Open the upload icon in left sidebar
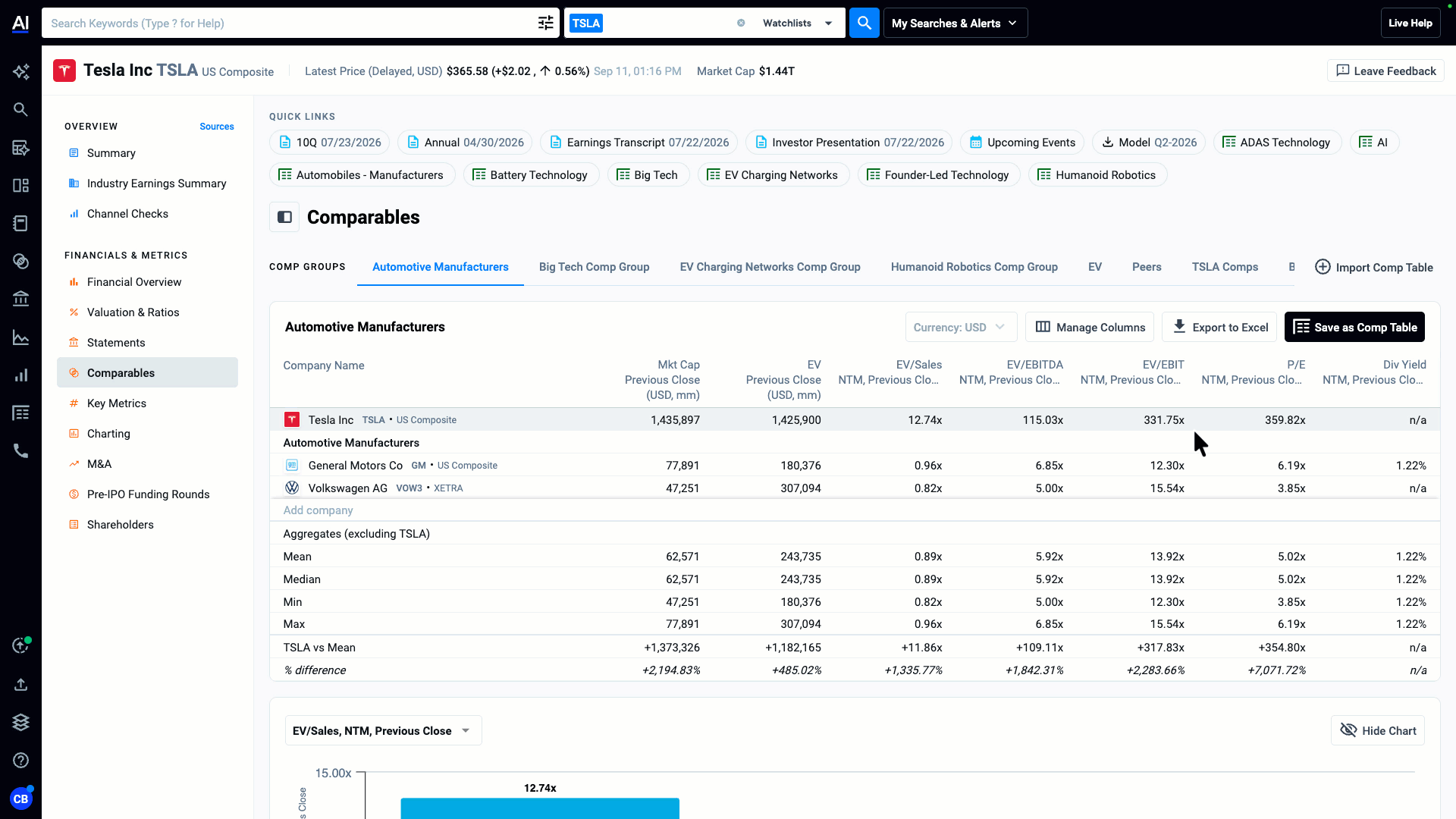1456x819 pixels. click(x=20, y=685)
